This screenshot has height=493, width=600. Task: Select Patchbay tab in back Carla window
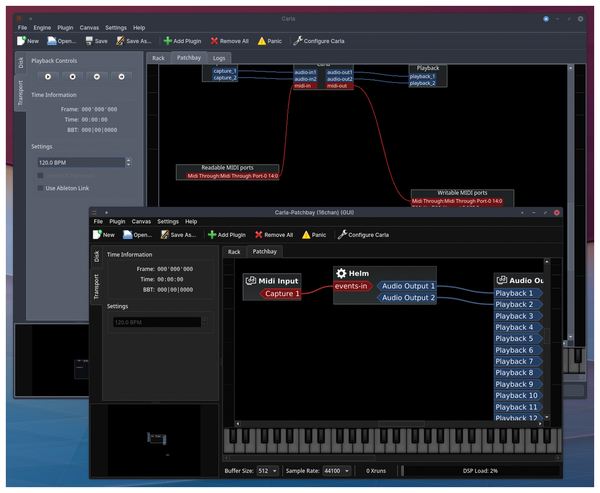pyautogui.click(x=189, y=57)
